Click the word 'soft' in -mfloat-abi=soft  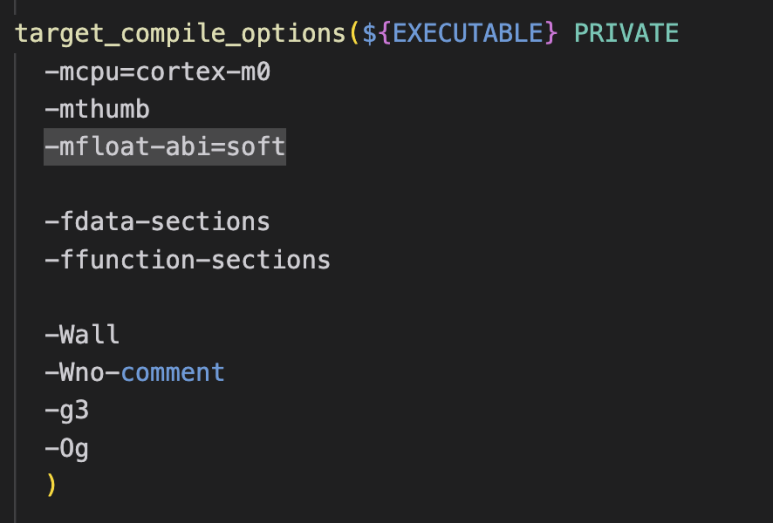click(x=256, y=147)
